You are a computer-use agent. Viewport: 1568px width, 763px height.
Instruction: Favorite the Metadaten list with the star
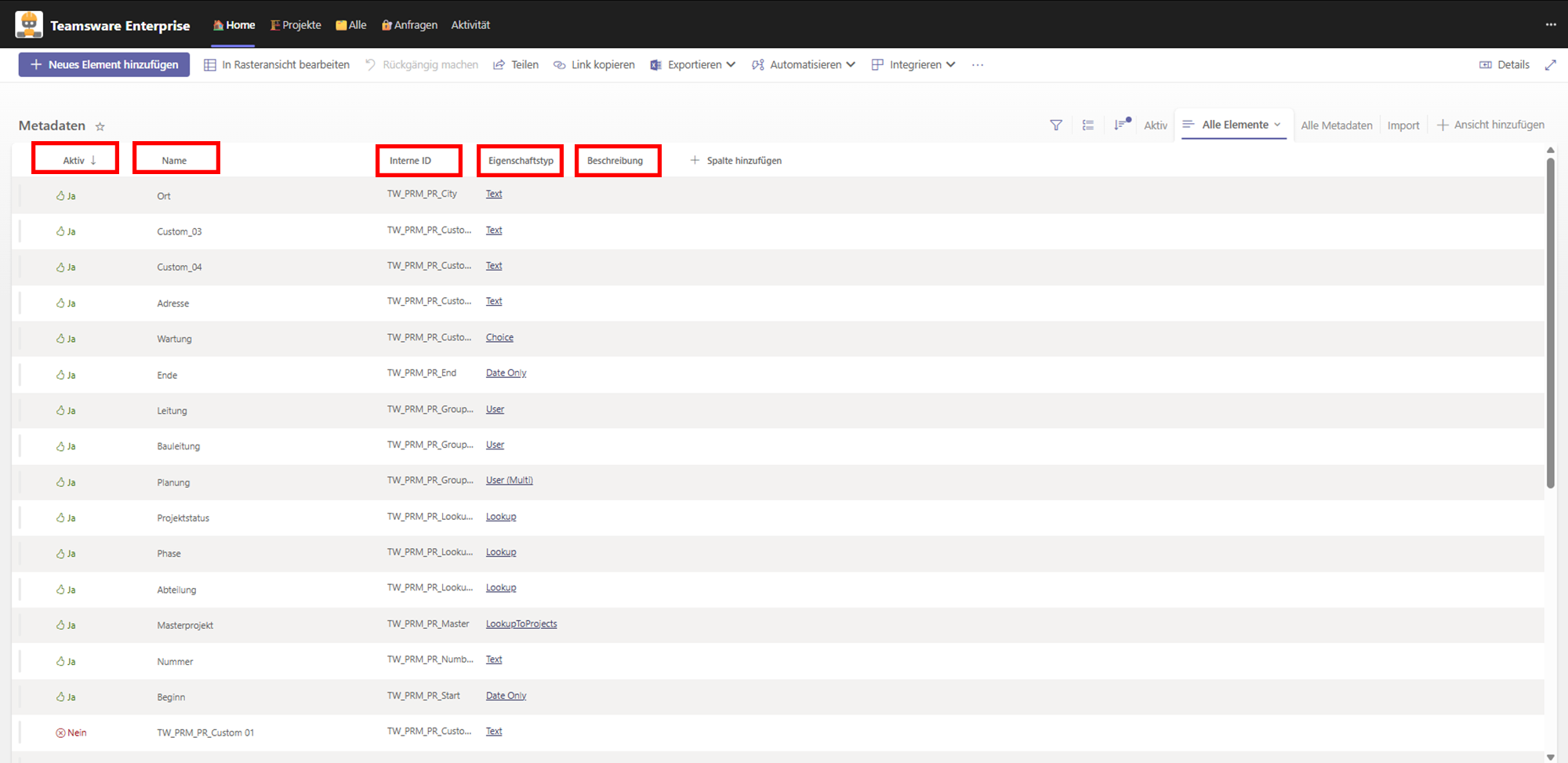click(x=100, y=126)
